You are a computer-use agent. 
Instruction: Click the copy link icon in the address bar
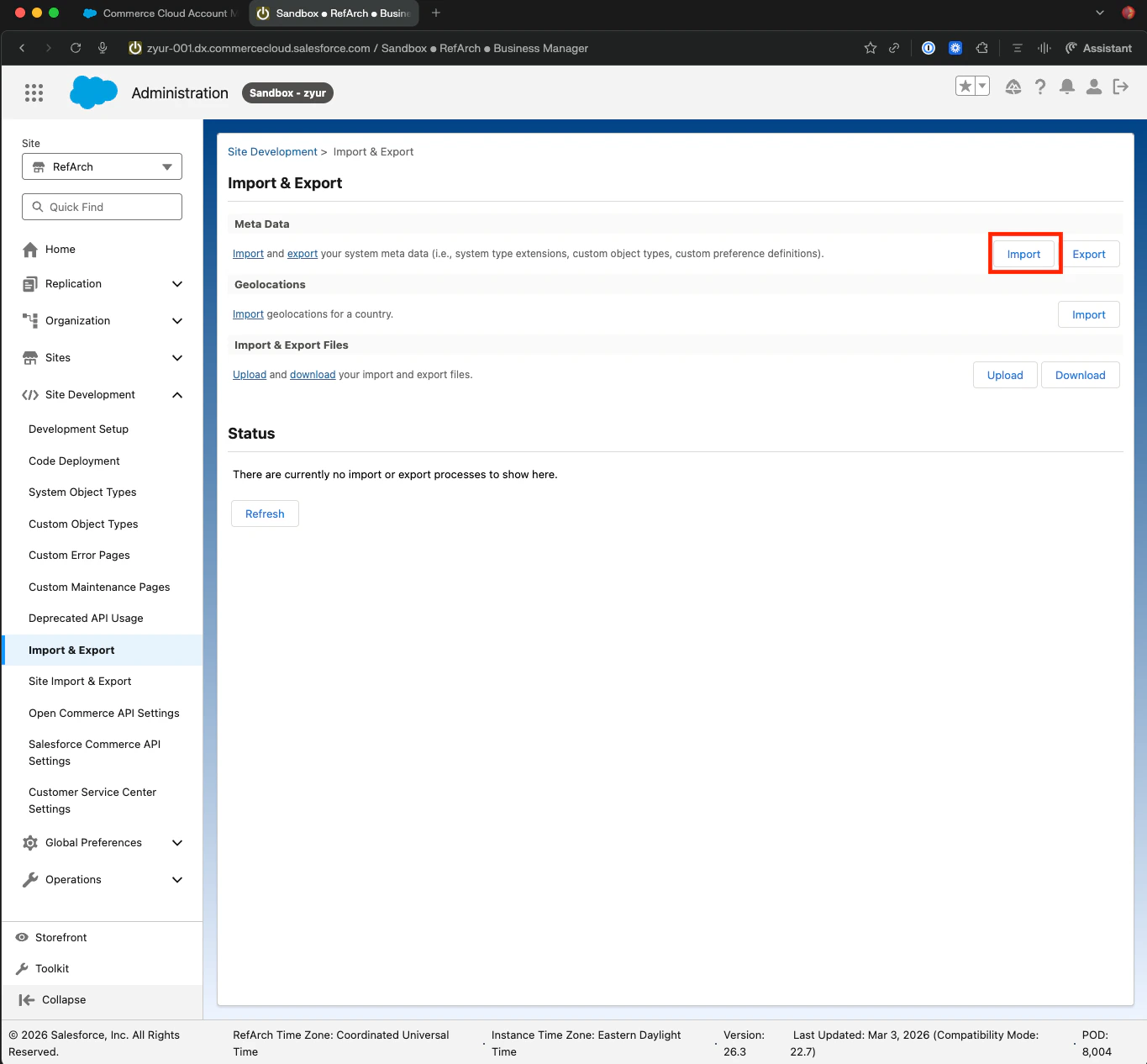(894, 48)
